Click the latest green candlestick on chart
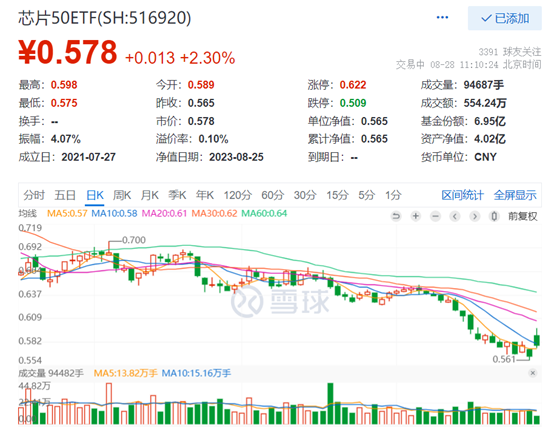 [x=537, y=339]
